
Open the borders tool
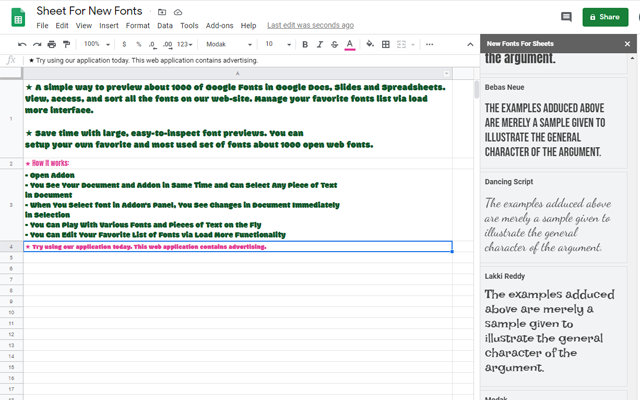tap(385, 44)
